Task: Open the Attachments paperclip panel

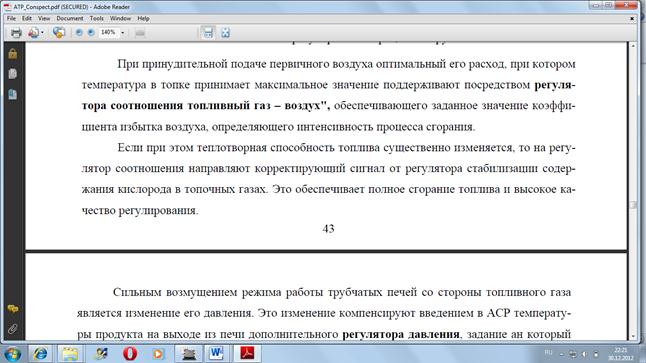Action: click(13, 329)
